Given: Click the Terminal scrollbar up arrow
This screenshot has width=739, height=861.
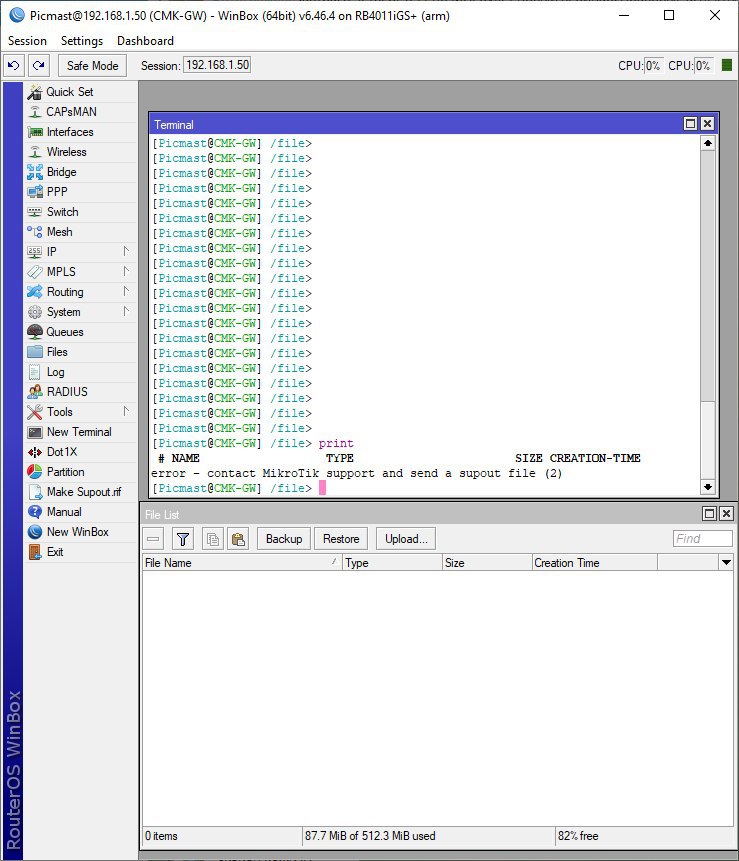Looking at the screenshot, I should [x=708, y=143].
